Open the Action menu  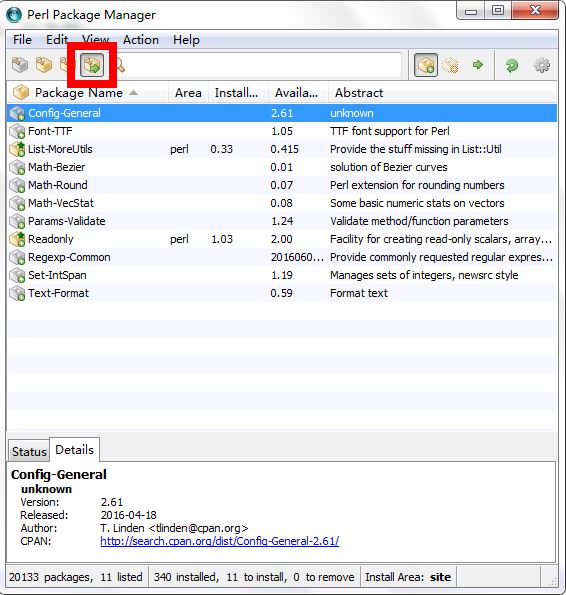tap(141, 39)
